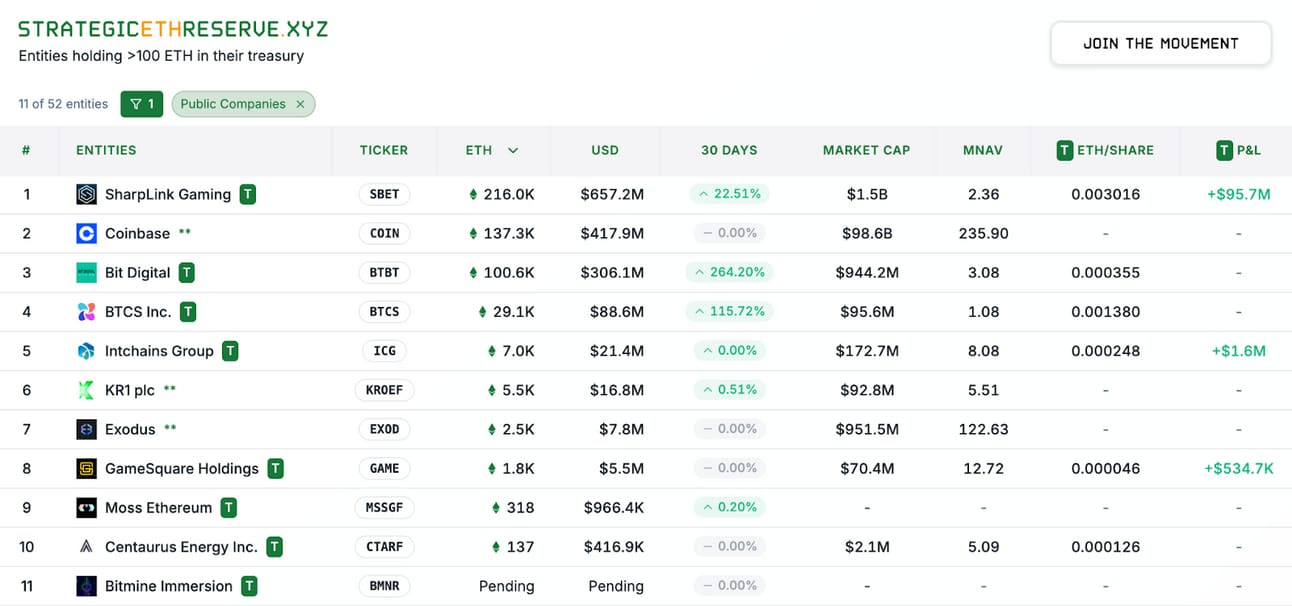Click the green T badge beside SharpLink Gaming
Viewport: 1292px width, 606px height.
[x=248, y=194]
